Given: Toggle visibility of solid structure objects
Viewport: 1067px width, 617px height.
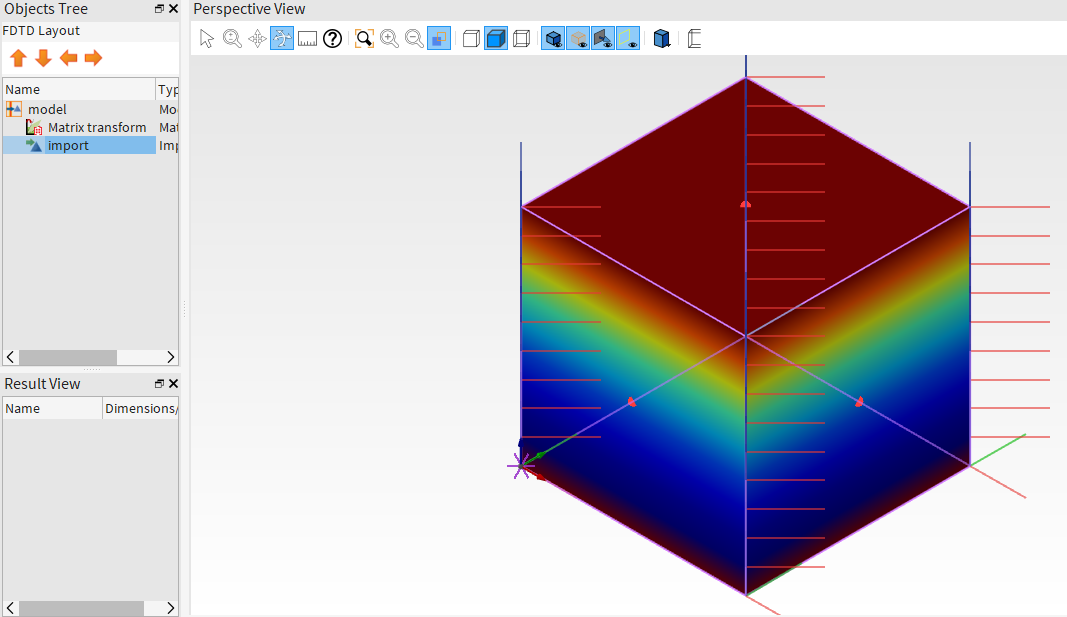Looking at the screenshot, I should click(553, 39).
